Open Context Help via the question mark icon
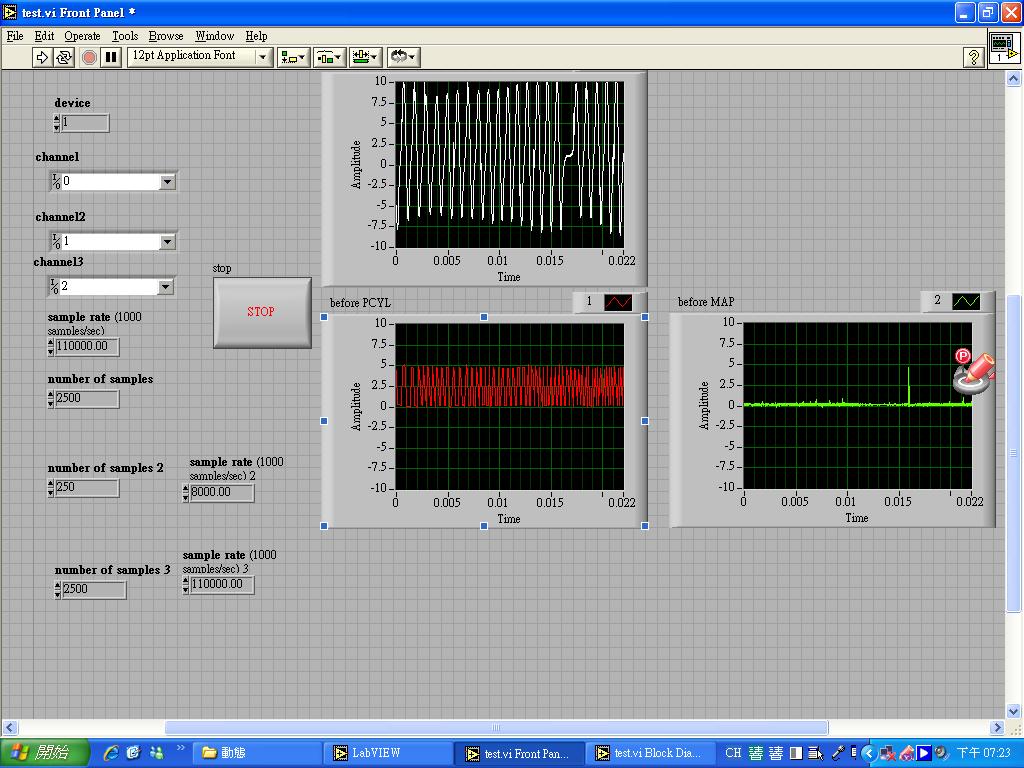1024x768 pixels. 973,57
